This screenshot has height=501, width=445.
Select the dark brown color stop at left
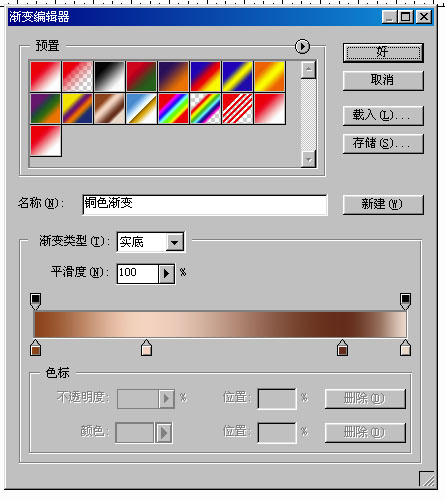(35, 348)
